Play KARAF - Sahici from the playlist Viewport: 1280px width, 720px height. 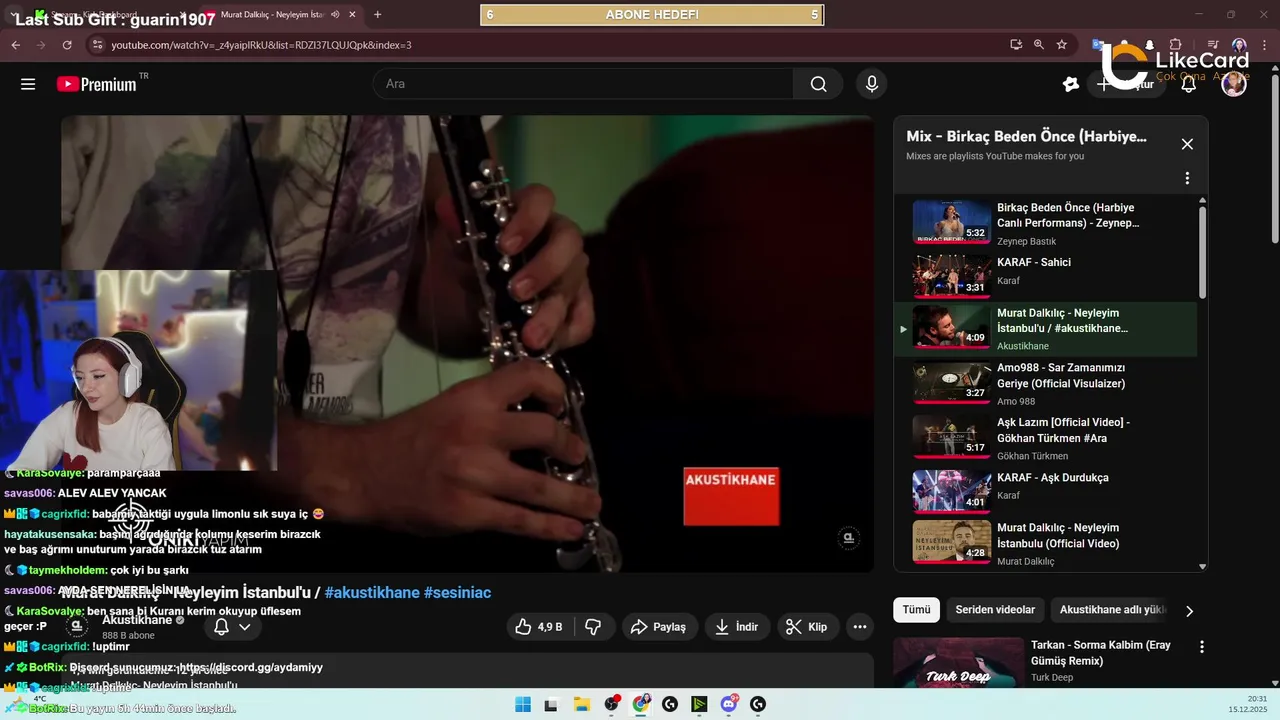click(1045, 274)
